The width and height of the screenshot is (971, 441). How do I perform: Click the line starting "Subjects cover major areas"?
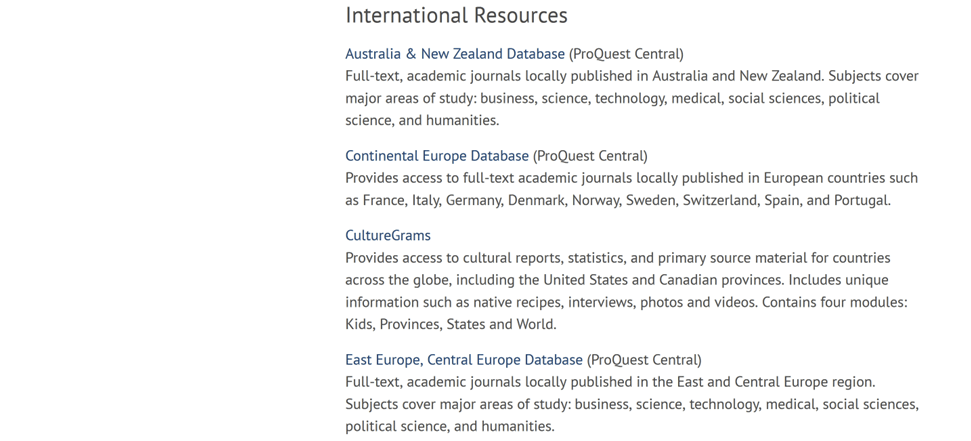point(631,404)
